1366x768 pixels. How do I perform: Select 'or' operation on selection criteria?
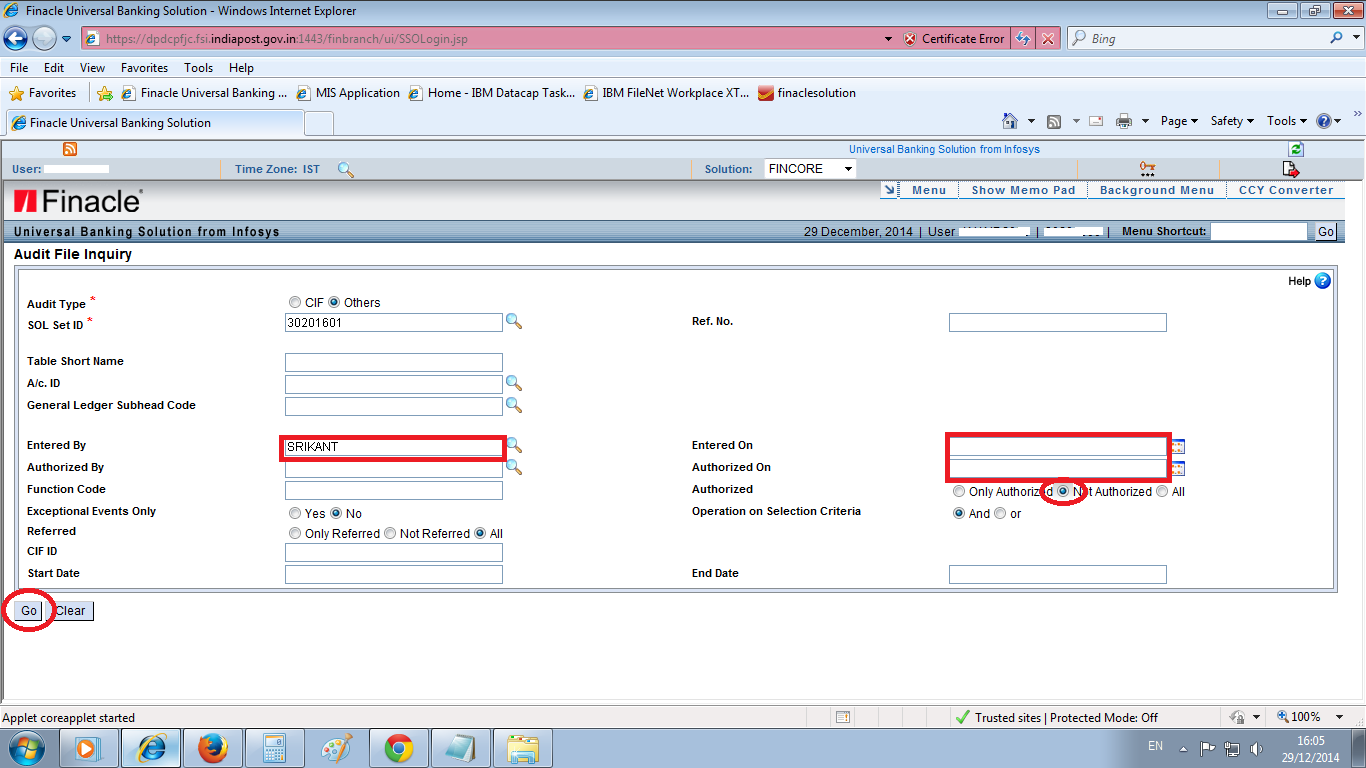point(1000,513)
